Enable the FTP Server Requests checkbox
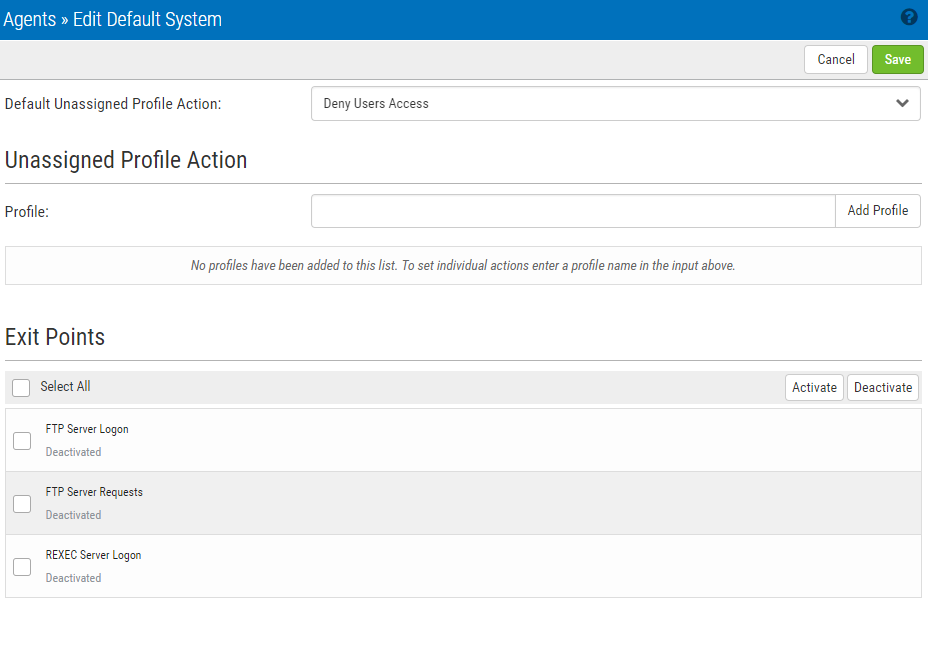This screenshot has height=668, width=928. [22, 504]
